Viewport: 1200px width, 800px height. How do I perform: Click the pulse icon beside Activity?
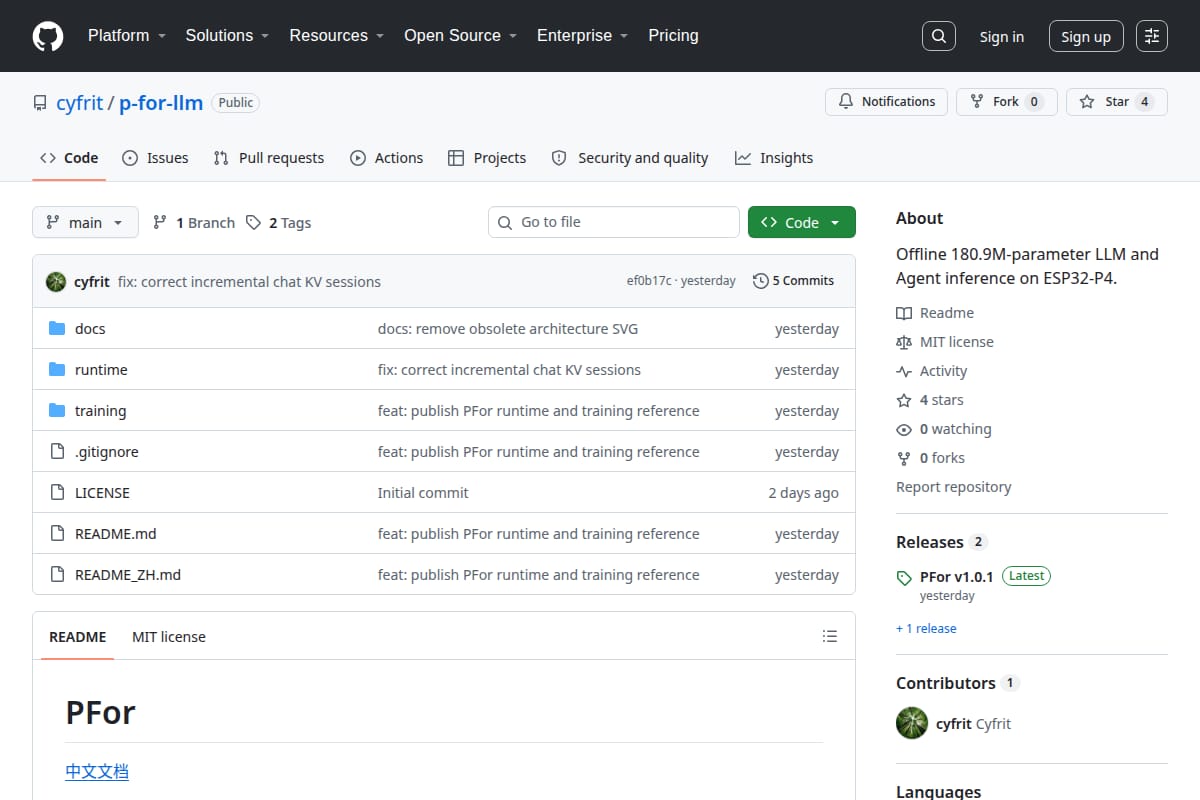904,371
